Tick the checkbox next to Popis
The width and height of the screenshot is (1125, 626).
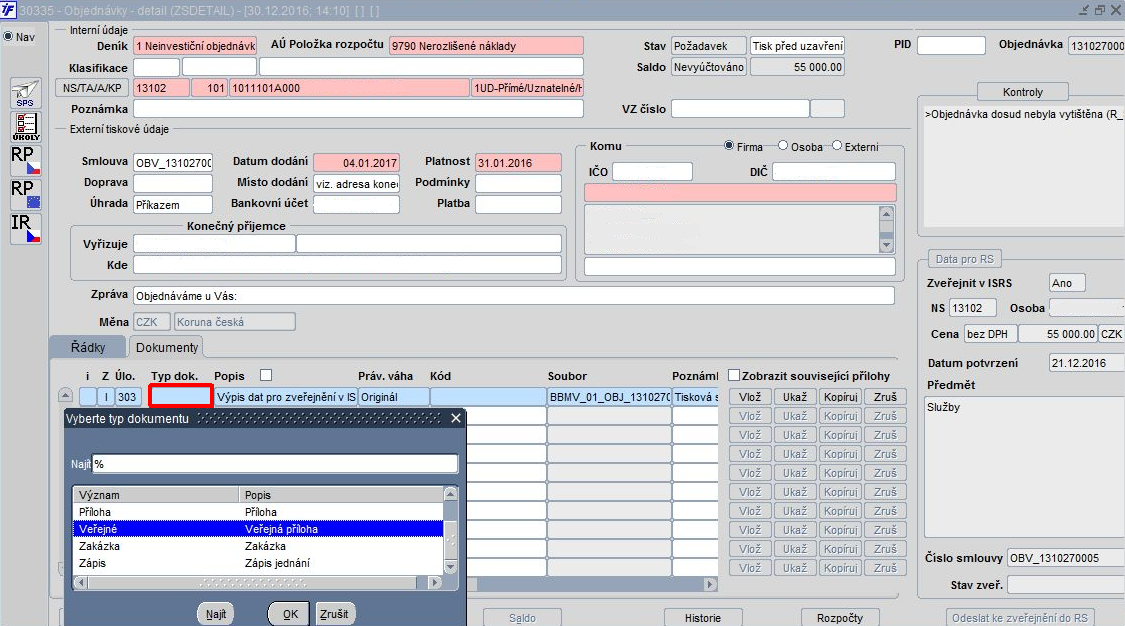coord(266,375)
